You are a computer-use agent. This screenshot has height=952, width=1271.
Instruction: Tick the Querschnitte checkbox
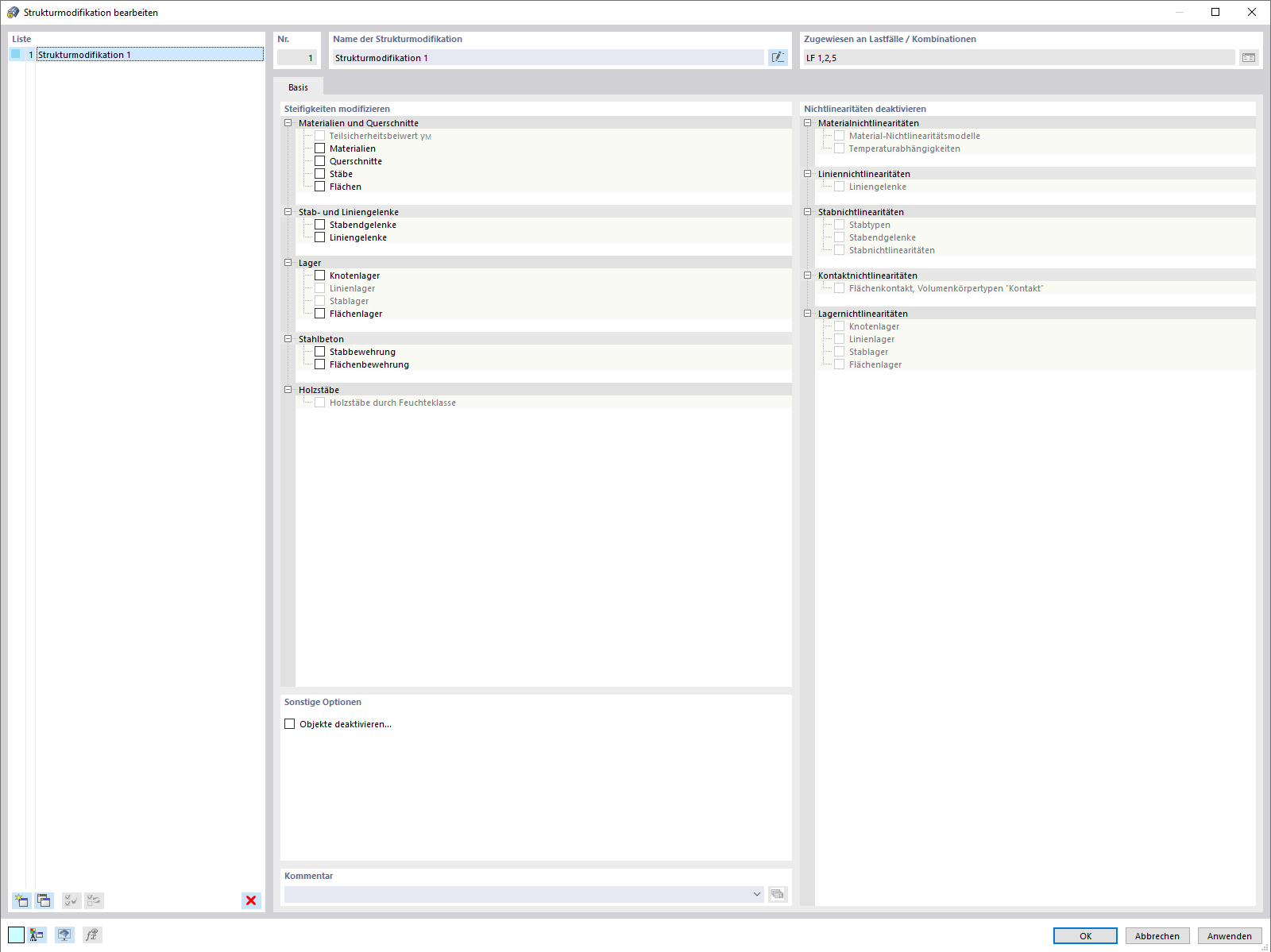pos(320,161)
